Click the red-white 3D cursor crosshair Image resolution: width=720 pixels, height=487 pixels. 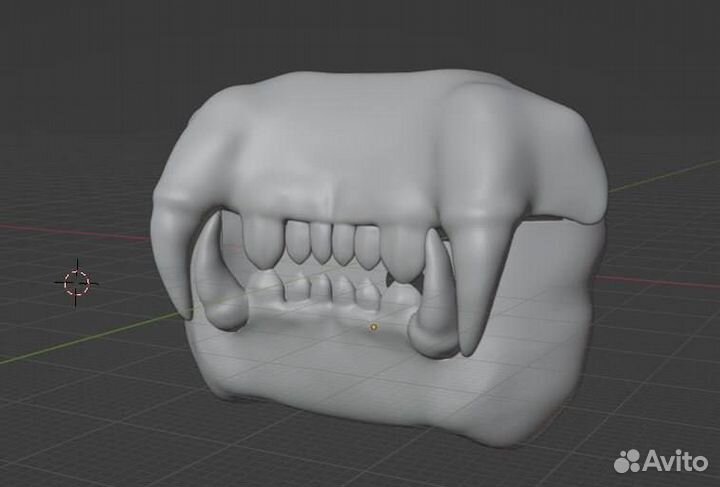point(76,283)
